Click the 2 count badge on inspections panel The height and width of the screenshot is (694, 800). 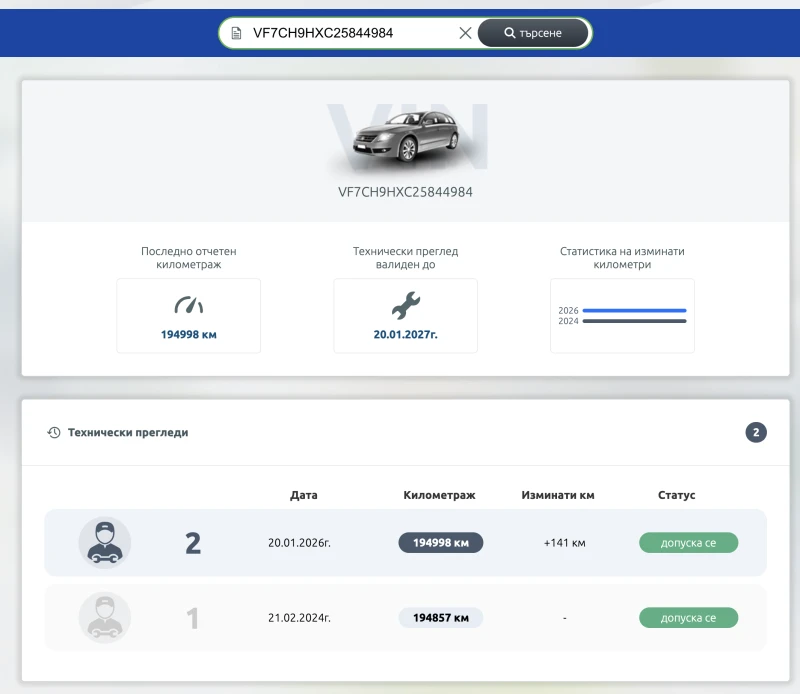point(757,432)
